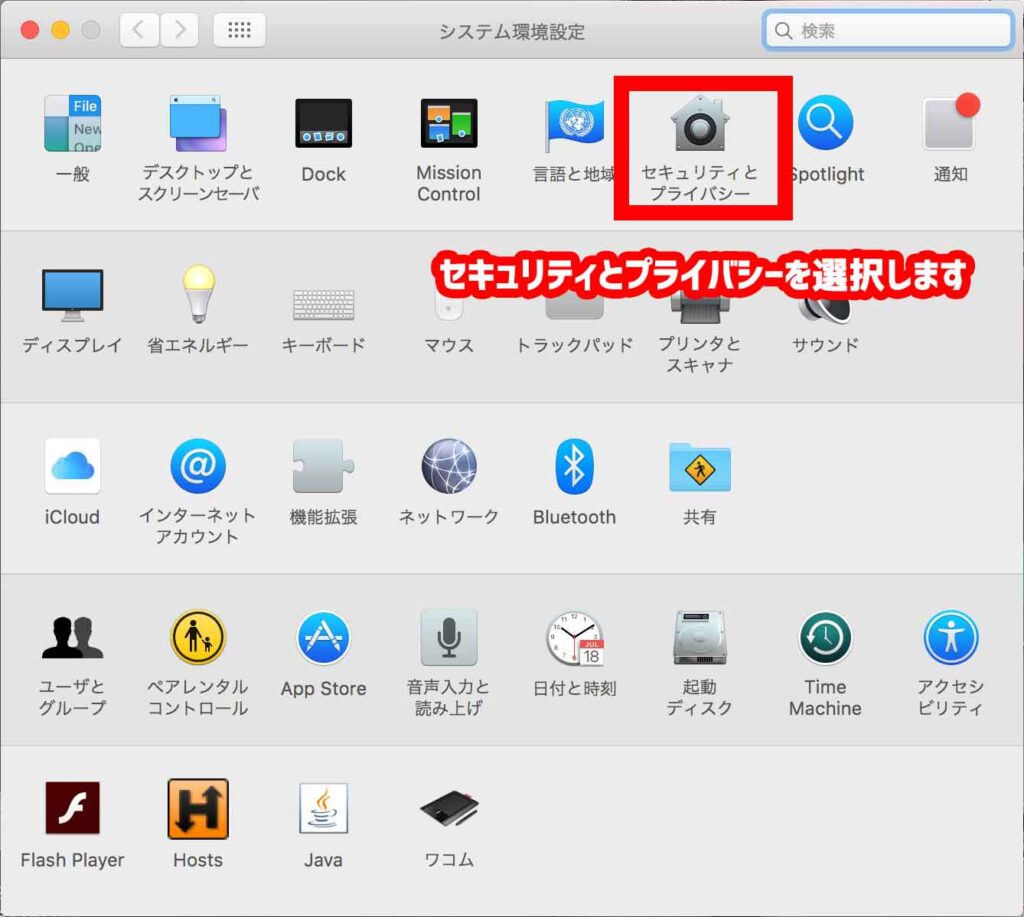Click the Time Machine icon
The height and width of the screenshot is (917, 1024).
pos(825,639)
